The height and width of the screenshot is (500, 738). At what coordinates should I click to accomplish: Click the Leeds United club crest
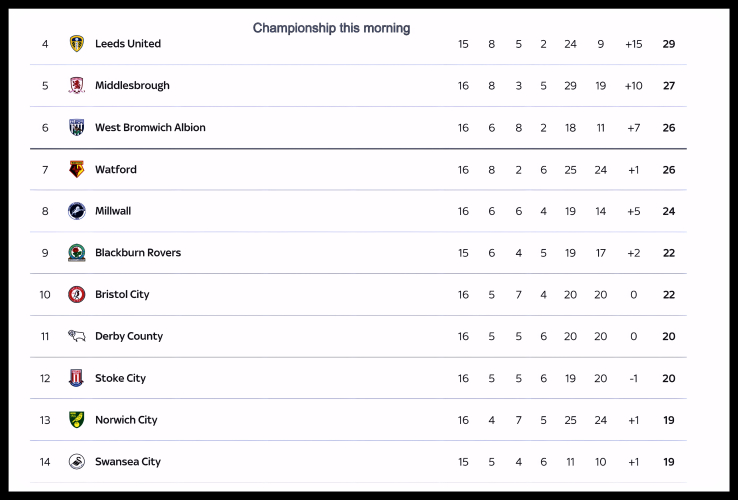[x=77, y=44]
